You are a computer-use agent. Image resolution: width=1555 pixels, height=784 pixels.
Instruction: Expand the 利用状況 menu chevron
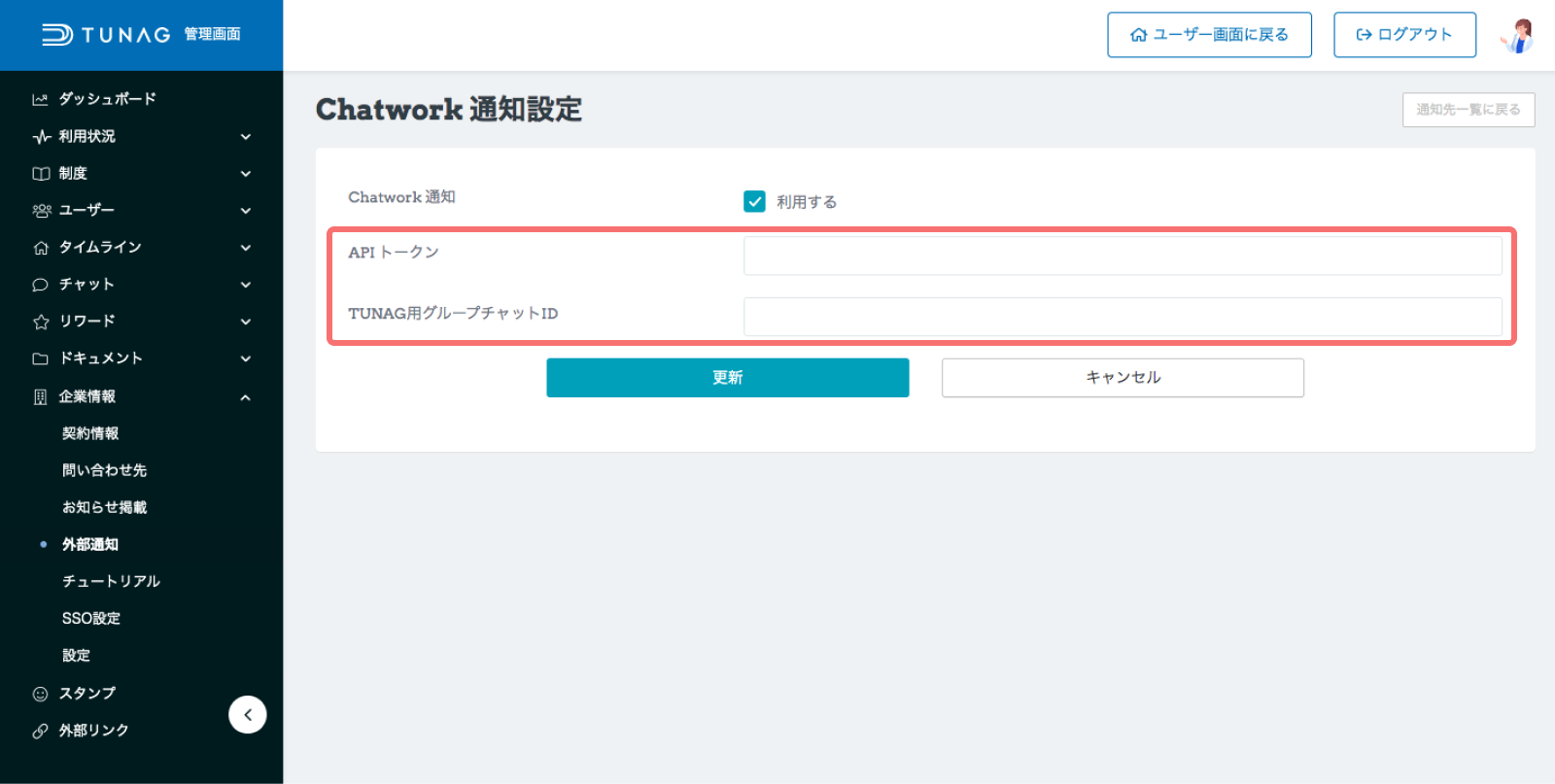click(246, 137)
